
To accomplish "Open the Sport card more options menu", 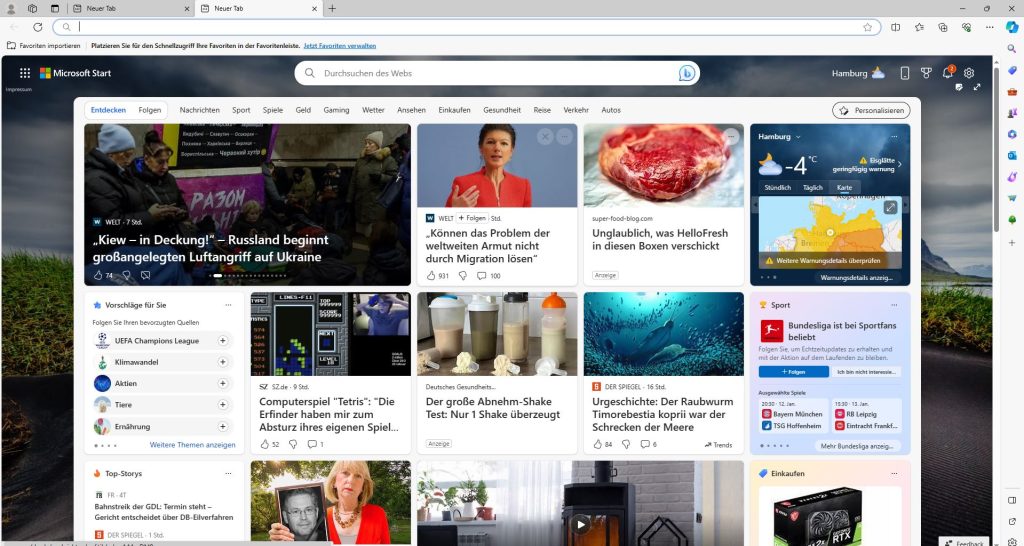I will tap(894, 305).
